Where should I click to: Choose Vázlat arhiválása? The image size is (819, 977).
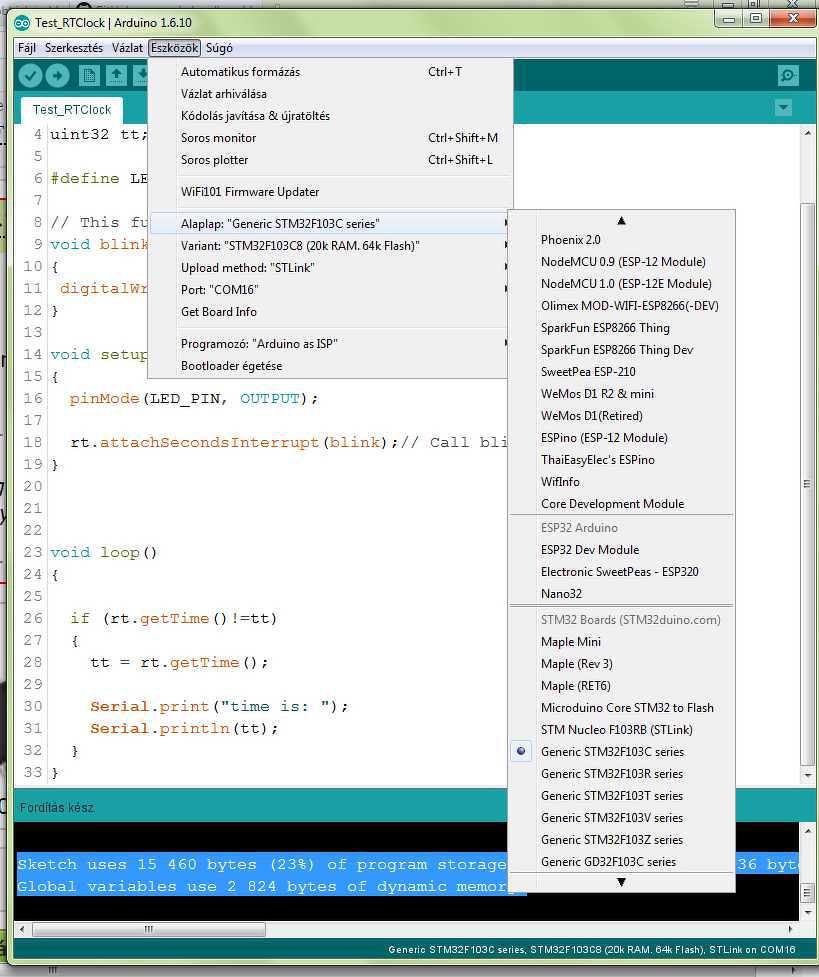[x=329, y=94]
